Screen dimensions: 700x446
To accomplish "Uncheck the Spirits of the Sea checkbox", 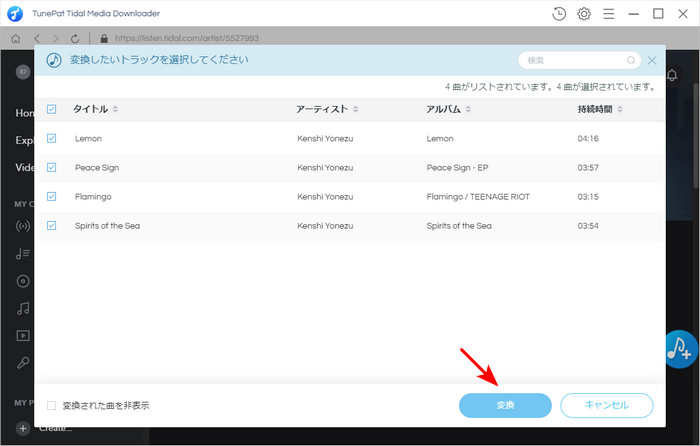I will tap(51, 225).
